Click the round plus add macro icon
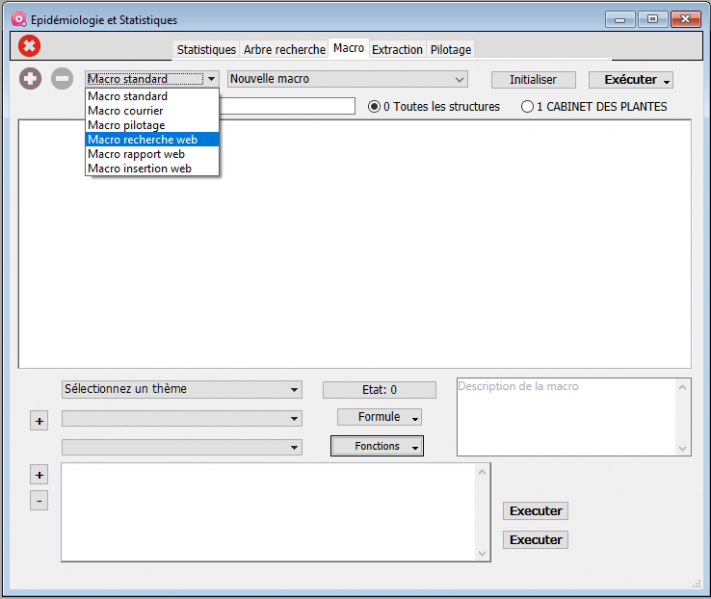This screenshot has height=599, width=711. point(31,79)
